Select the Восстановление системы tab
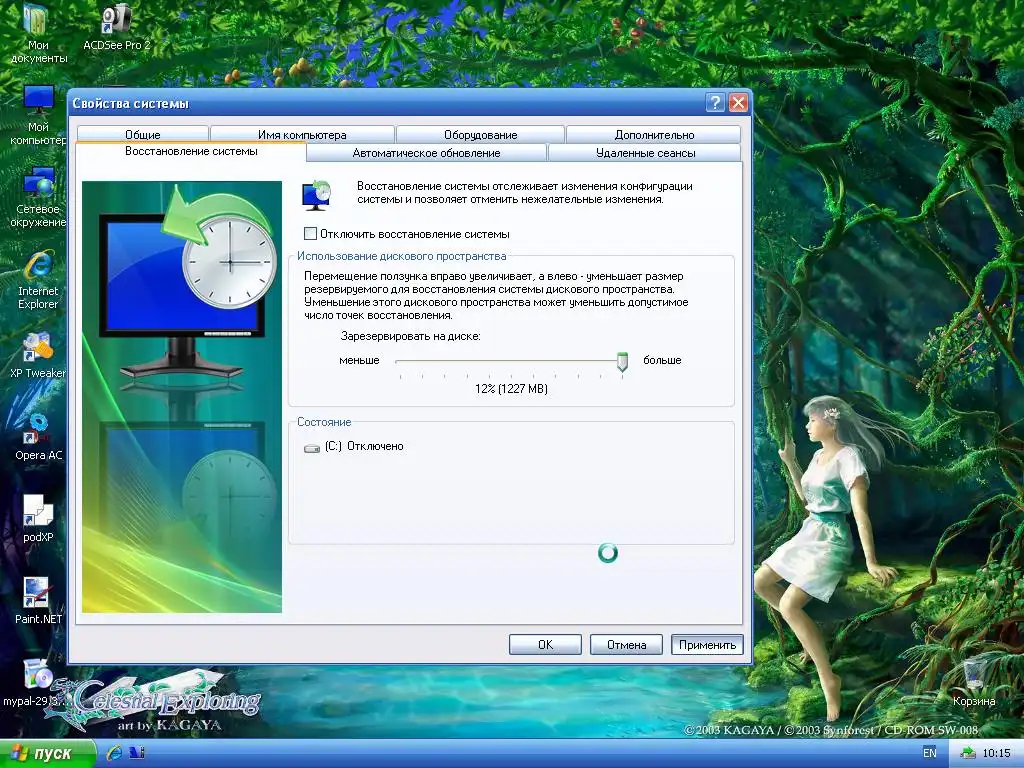Viewport: 1024px width, 768px height. tap(191, 152)
